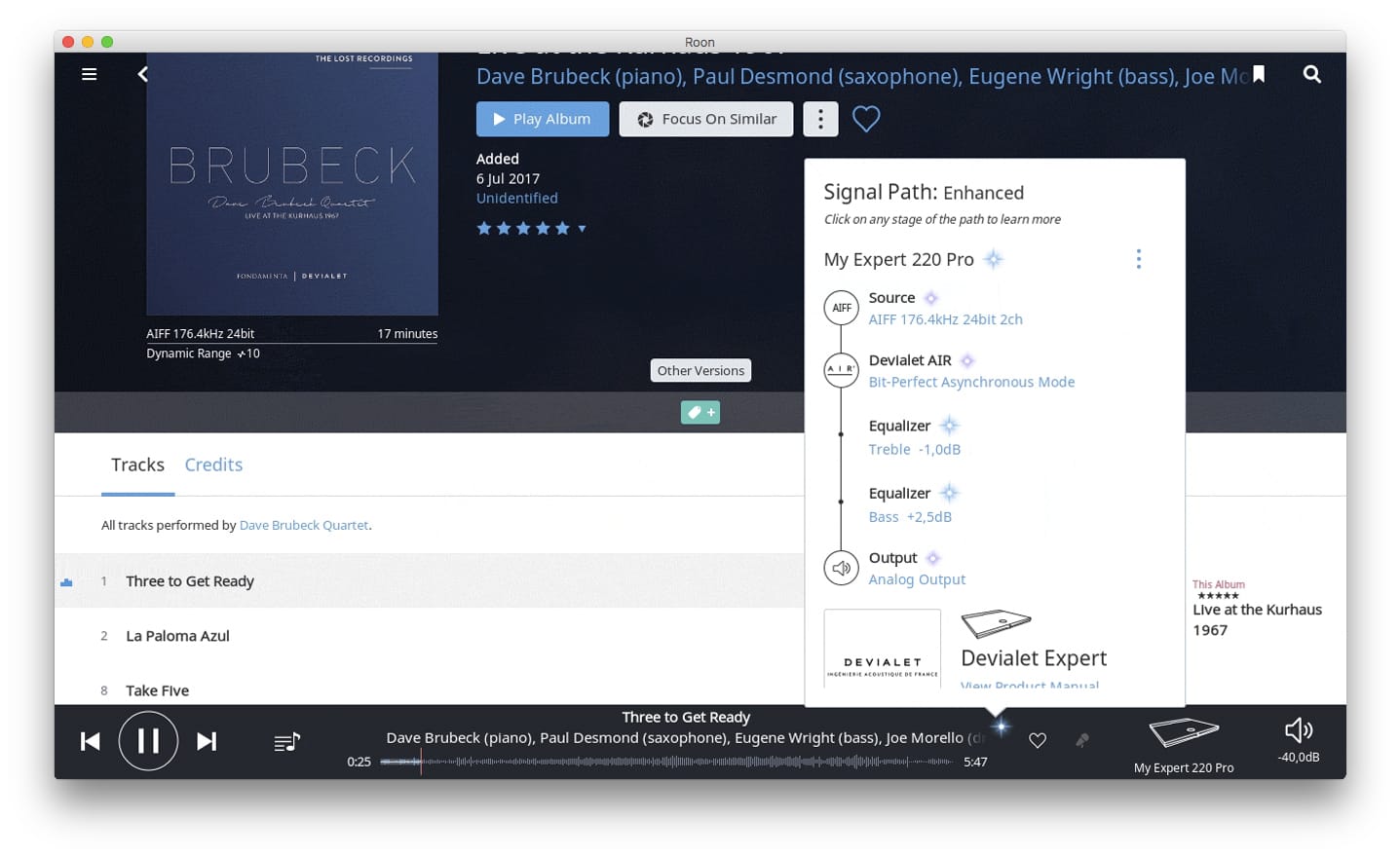This screenshot has width=1400, height=857.
Task: Switch to the Credits tab
Action: 213,465
